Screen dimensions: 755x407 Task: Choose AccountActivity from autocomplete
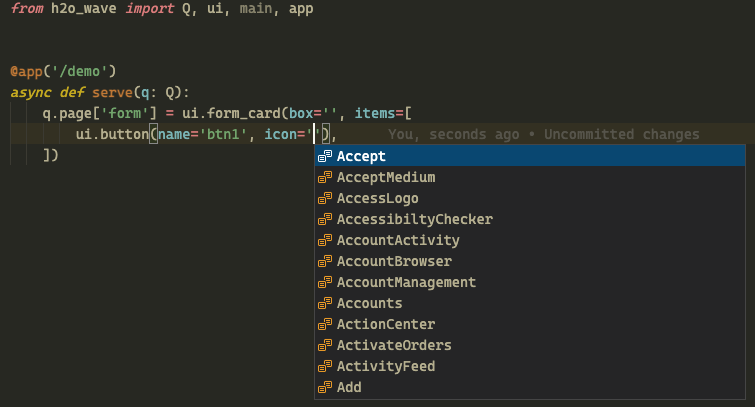[x=530, y=240]
